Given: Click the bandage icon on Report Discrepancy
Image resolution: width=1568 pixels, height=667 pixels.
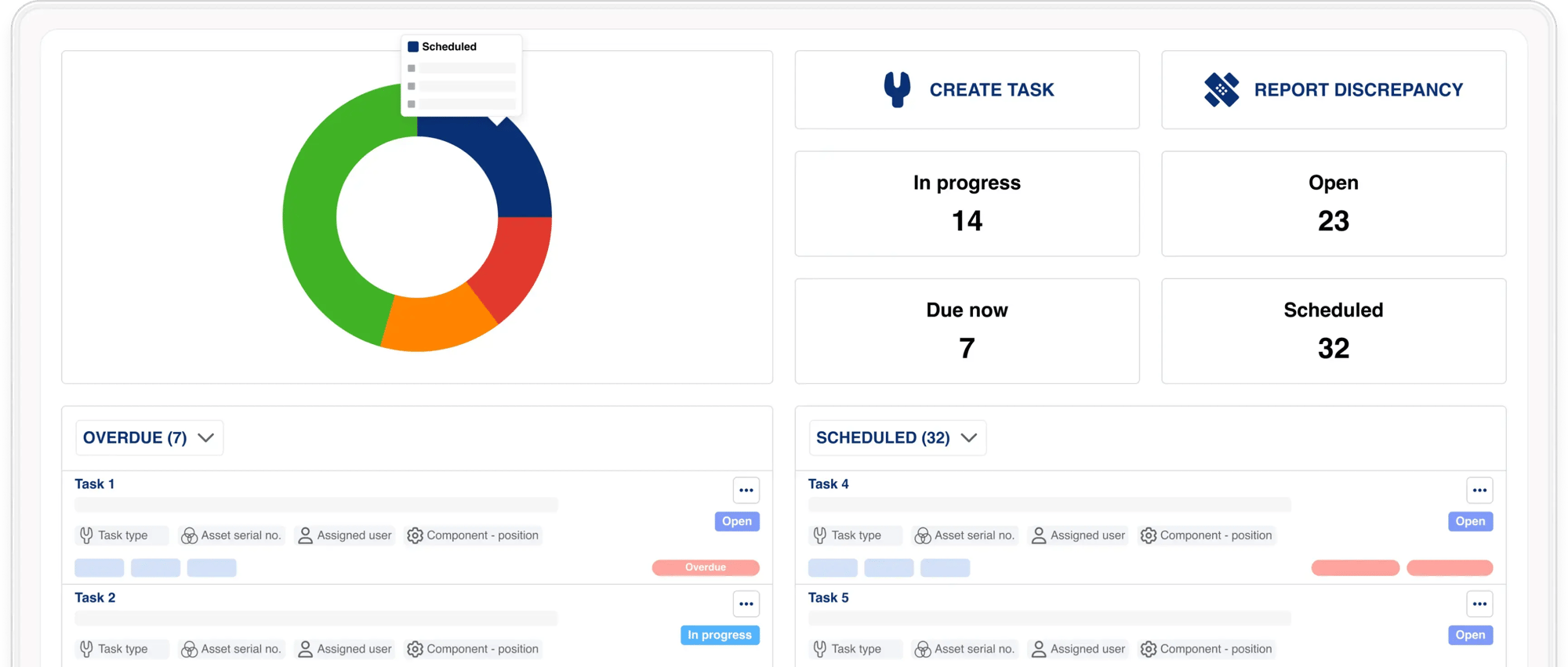Looking at the screenshot, I should (x=1221, y=89).
